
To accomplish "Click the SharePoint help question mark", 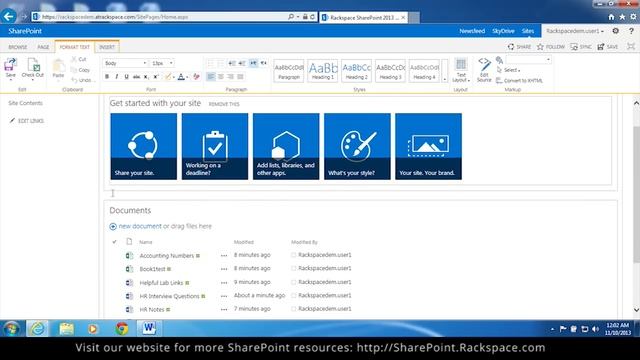I will (631, 31).
